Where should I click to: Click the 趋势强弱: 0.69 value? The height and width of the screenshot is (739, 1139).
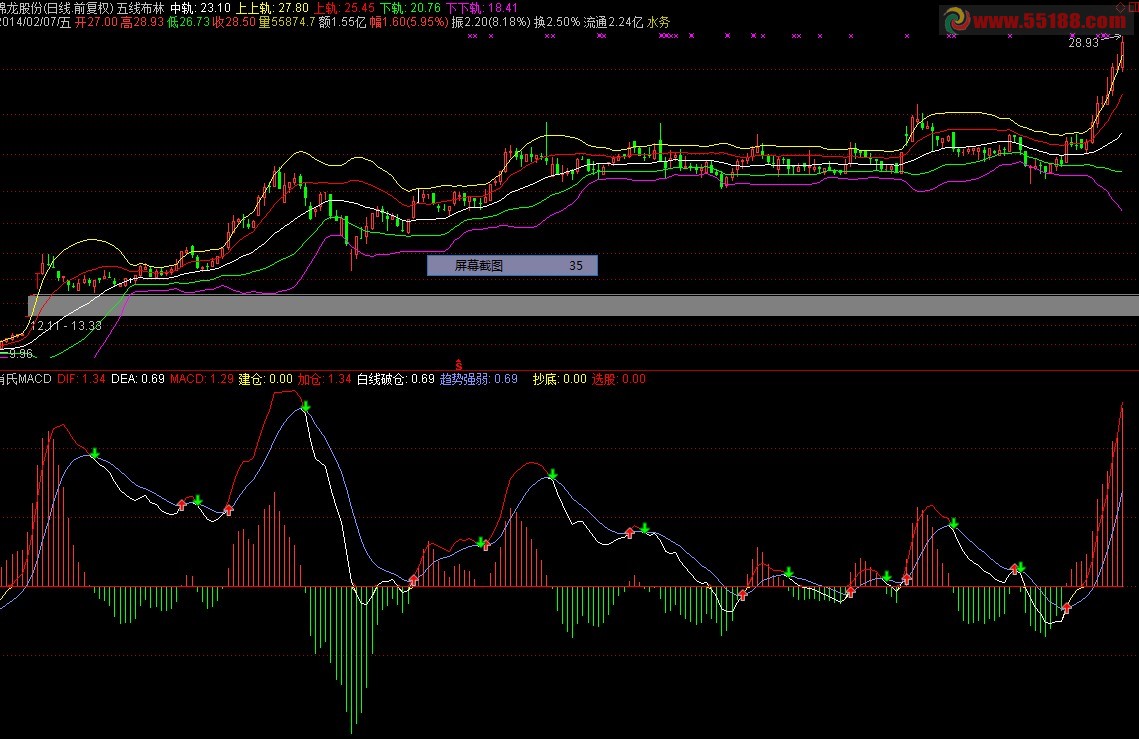(479, 379)
